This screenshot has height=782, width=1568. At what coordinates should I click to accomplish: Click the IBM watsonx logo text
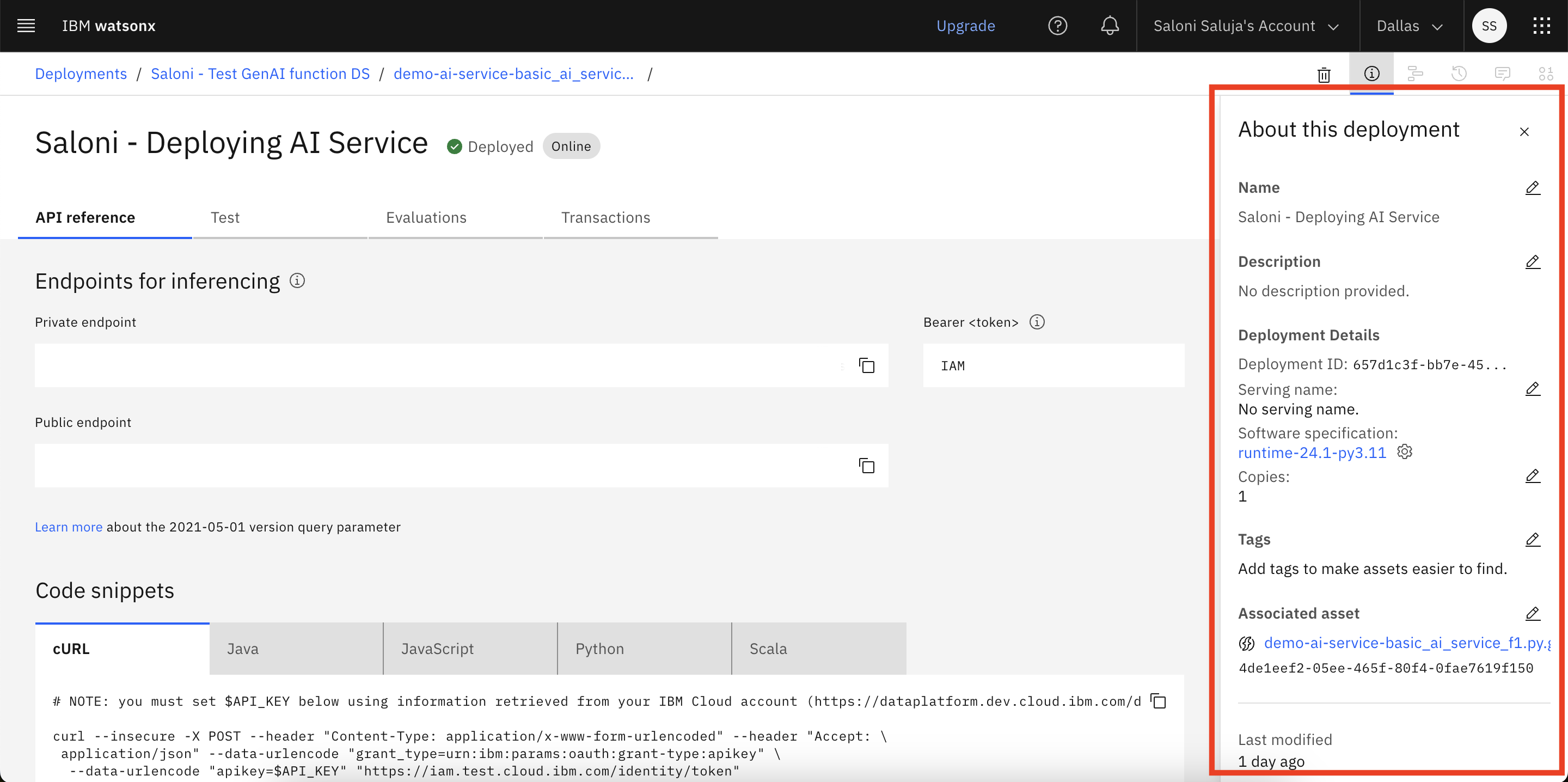109,26
